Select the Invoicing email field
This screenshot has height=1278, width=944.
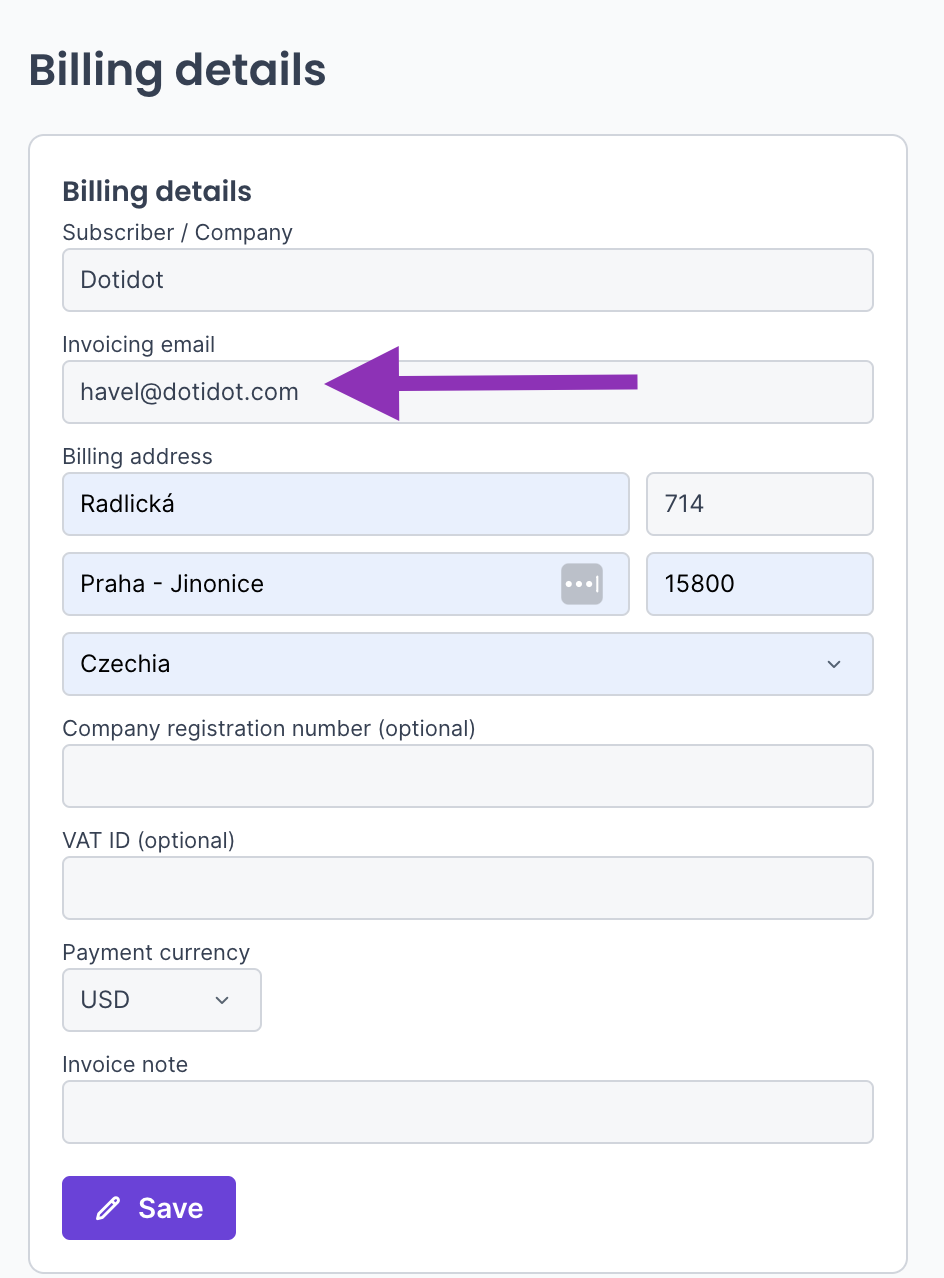coord(468,392)
